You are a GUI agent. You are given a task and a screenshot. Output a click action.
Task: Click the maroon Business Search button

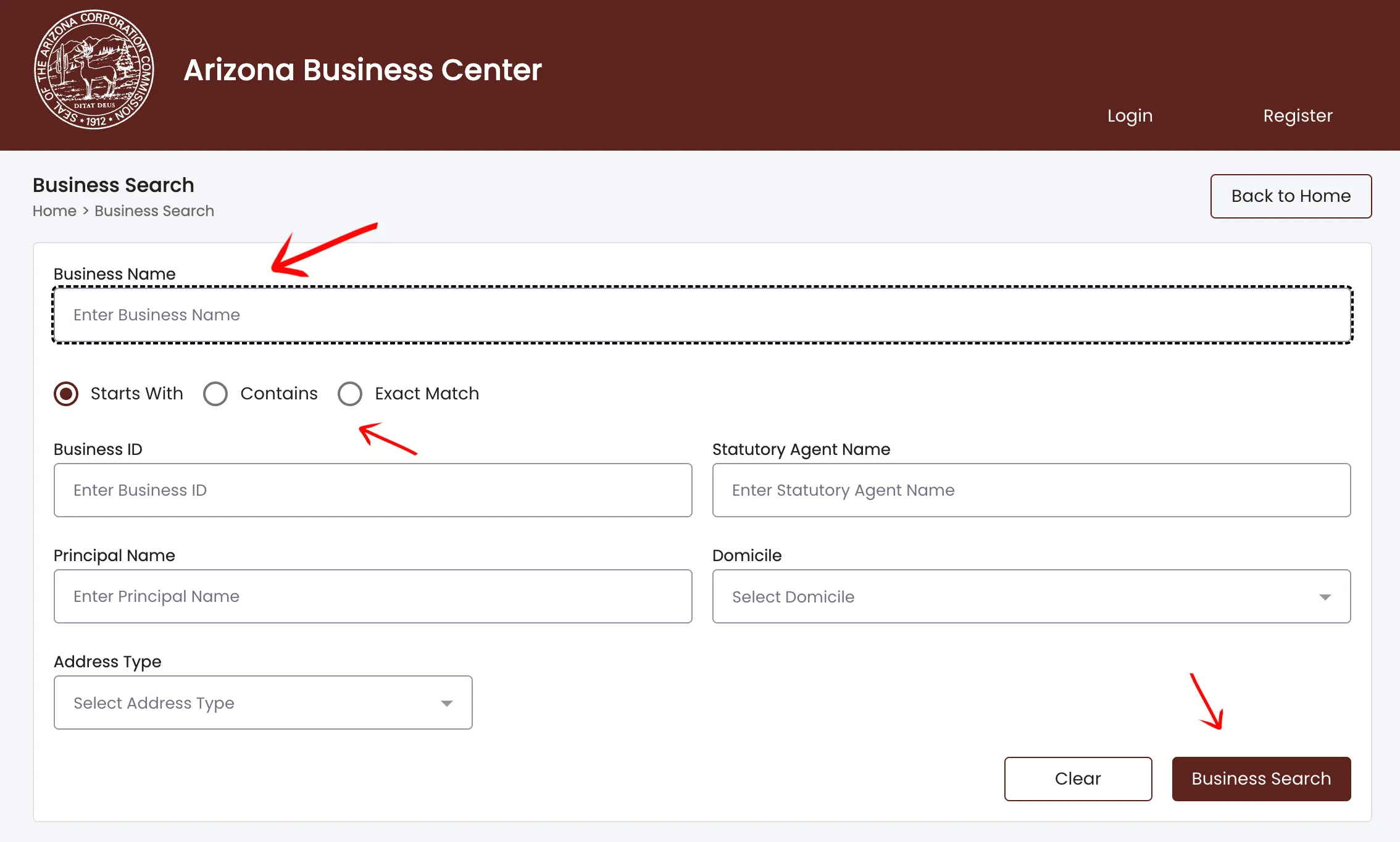coord(1261,779)
